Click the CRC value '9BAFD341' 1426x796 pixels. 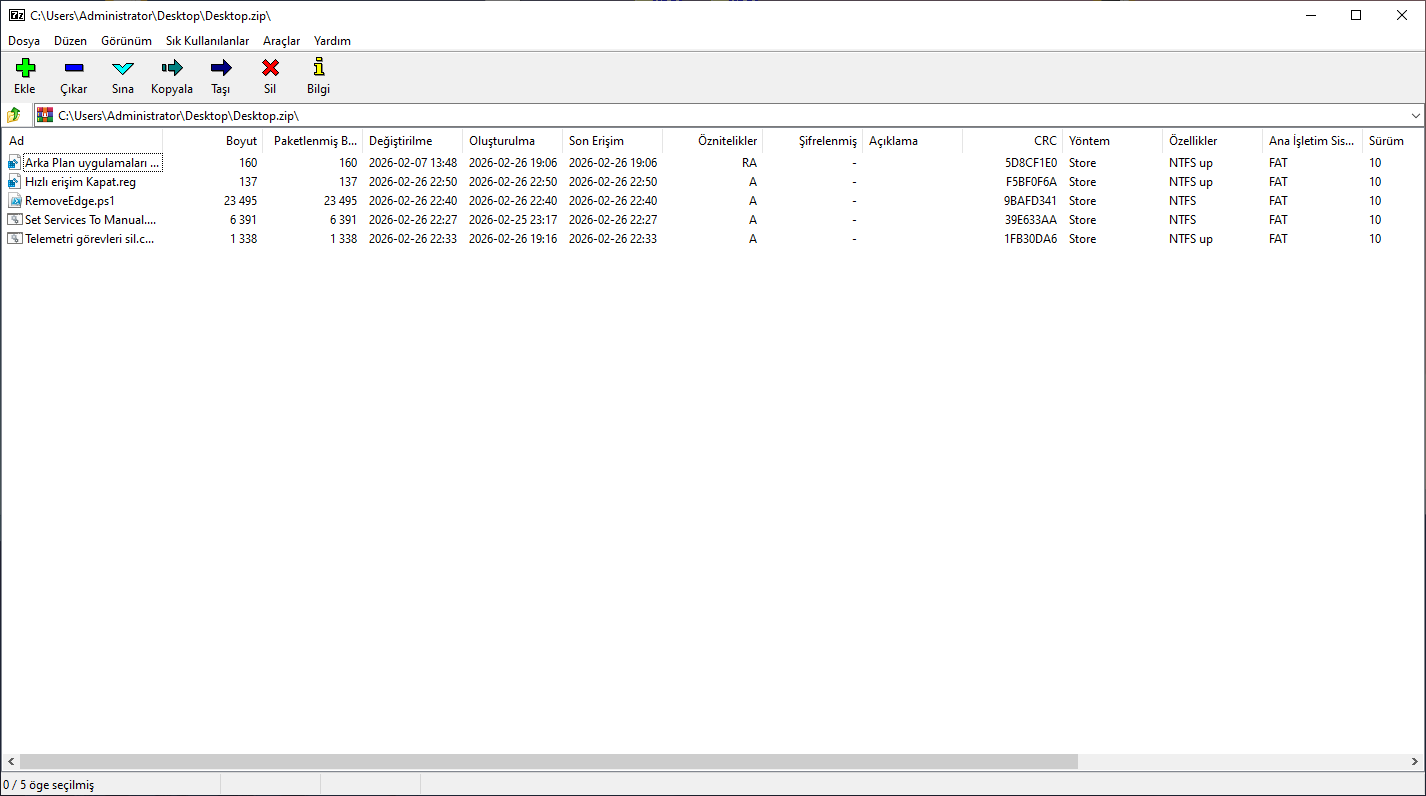click(1031, 201)
